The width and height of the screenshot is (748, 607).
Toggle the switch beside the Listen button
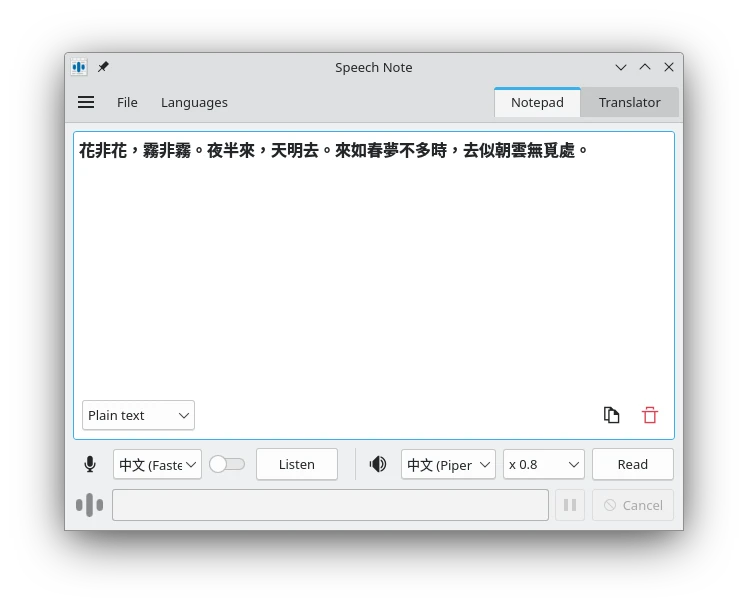(227, 464)
